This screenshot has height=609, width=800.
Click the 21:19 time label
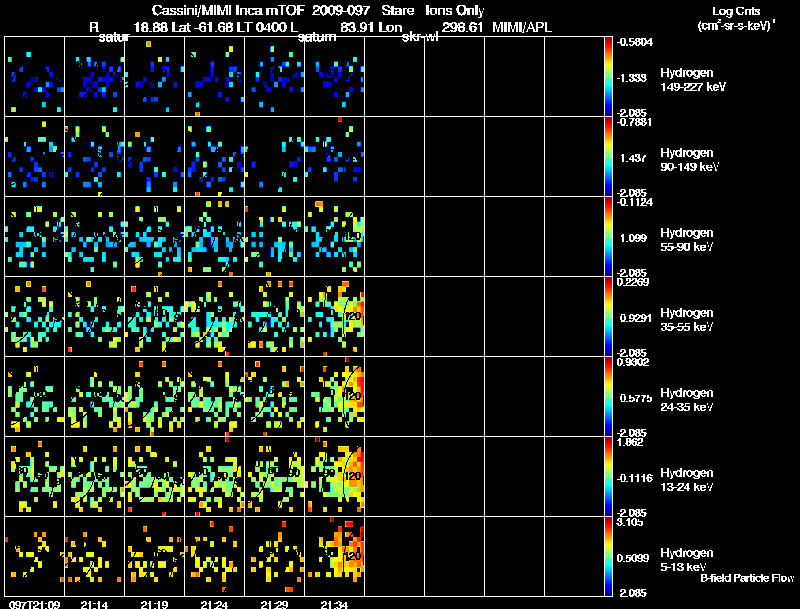(154, 604)
